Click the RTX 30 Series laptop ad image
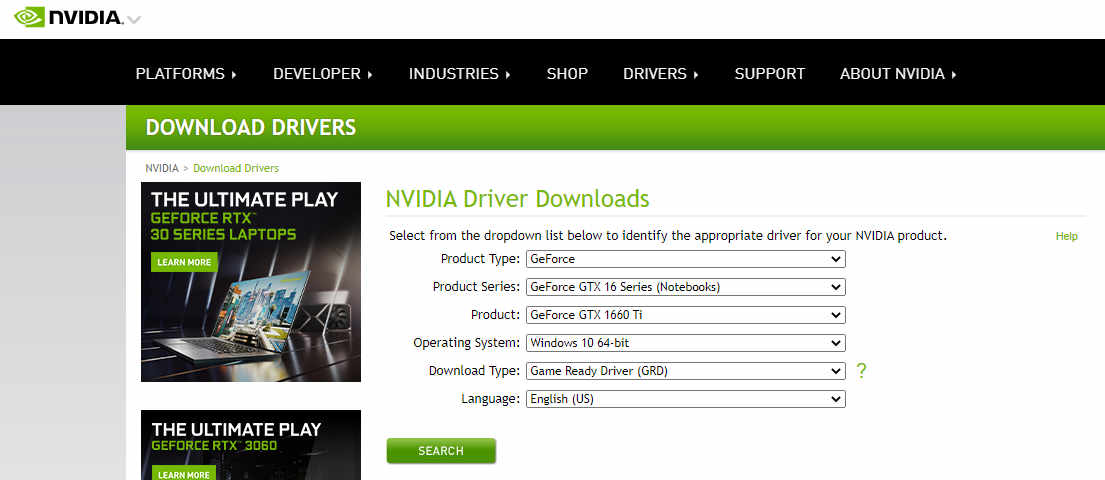This screenshot has height=480, width=1105. [251, 282]
